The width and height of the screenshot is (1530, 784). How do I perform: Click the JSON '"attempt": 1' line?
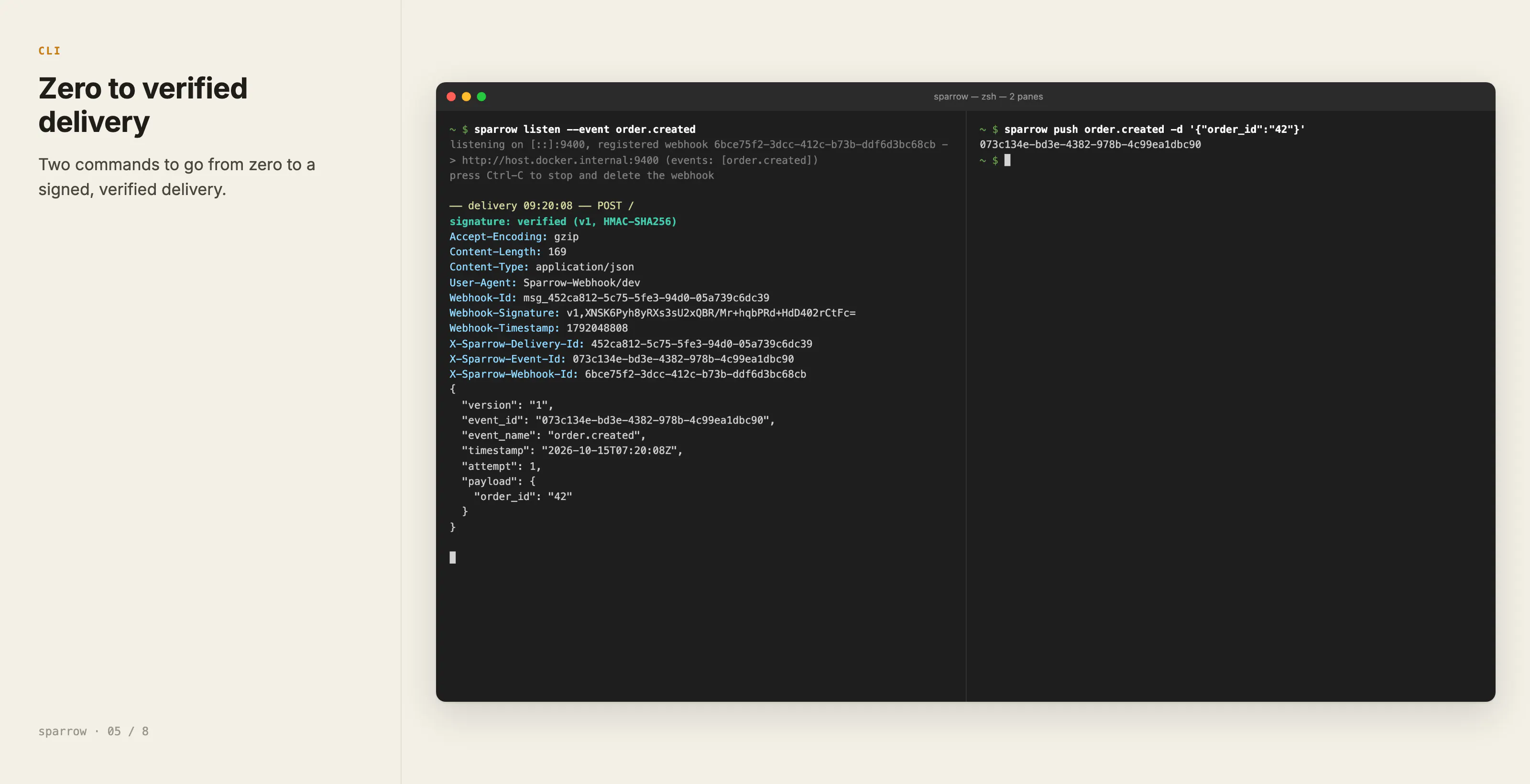[x=501, y=466]
